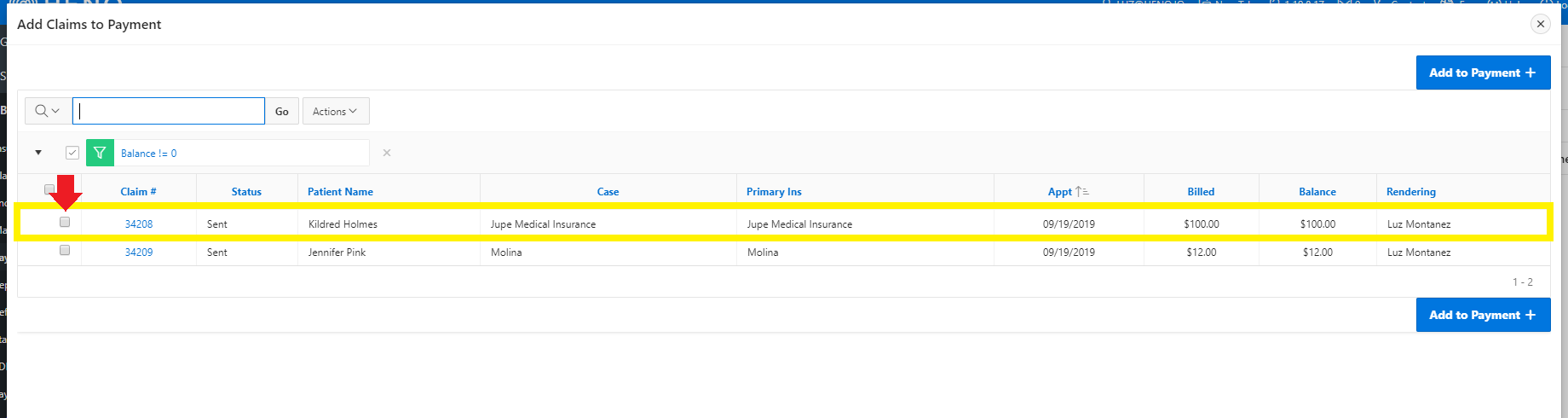Click the green filter funnel icon
1568x418 pixels.
(100, 153)
